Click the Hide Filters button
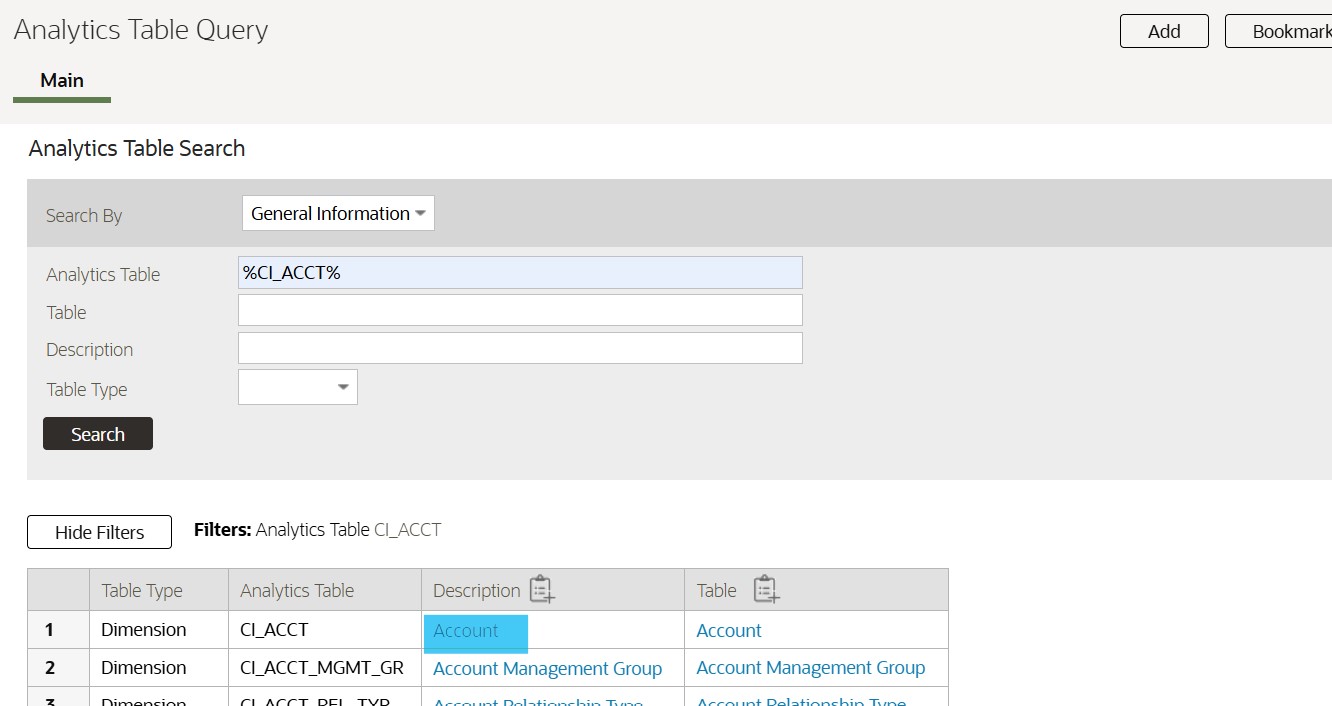 [99, 532]
